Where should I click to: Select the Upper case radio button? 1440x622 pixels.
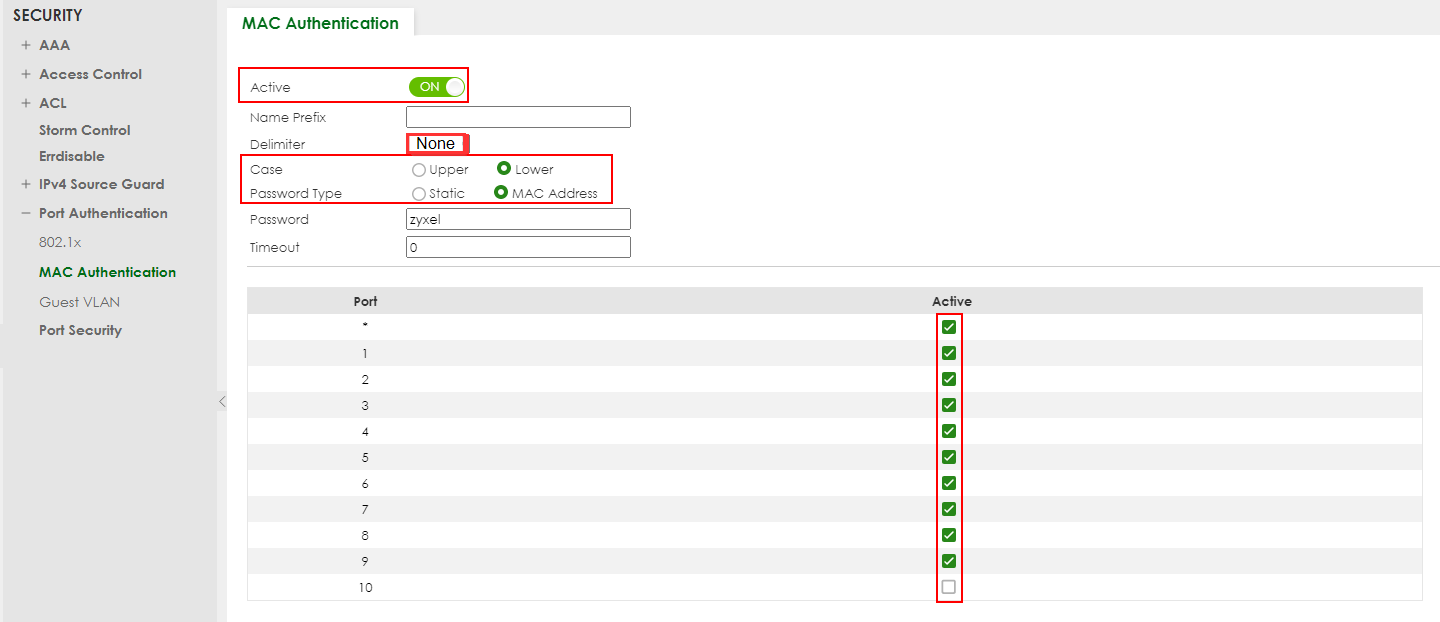tap(419, 170)
